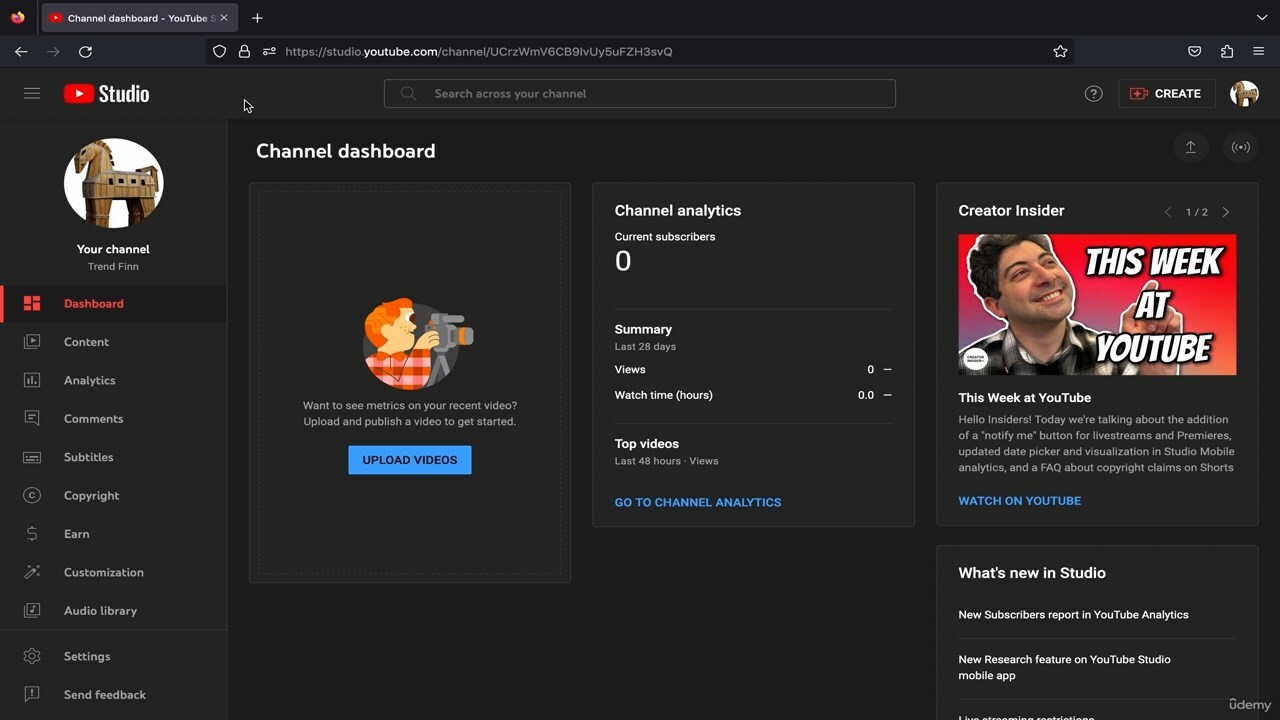
Task: Click the YouTube Studio logo
Action: coord(106,93)
